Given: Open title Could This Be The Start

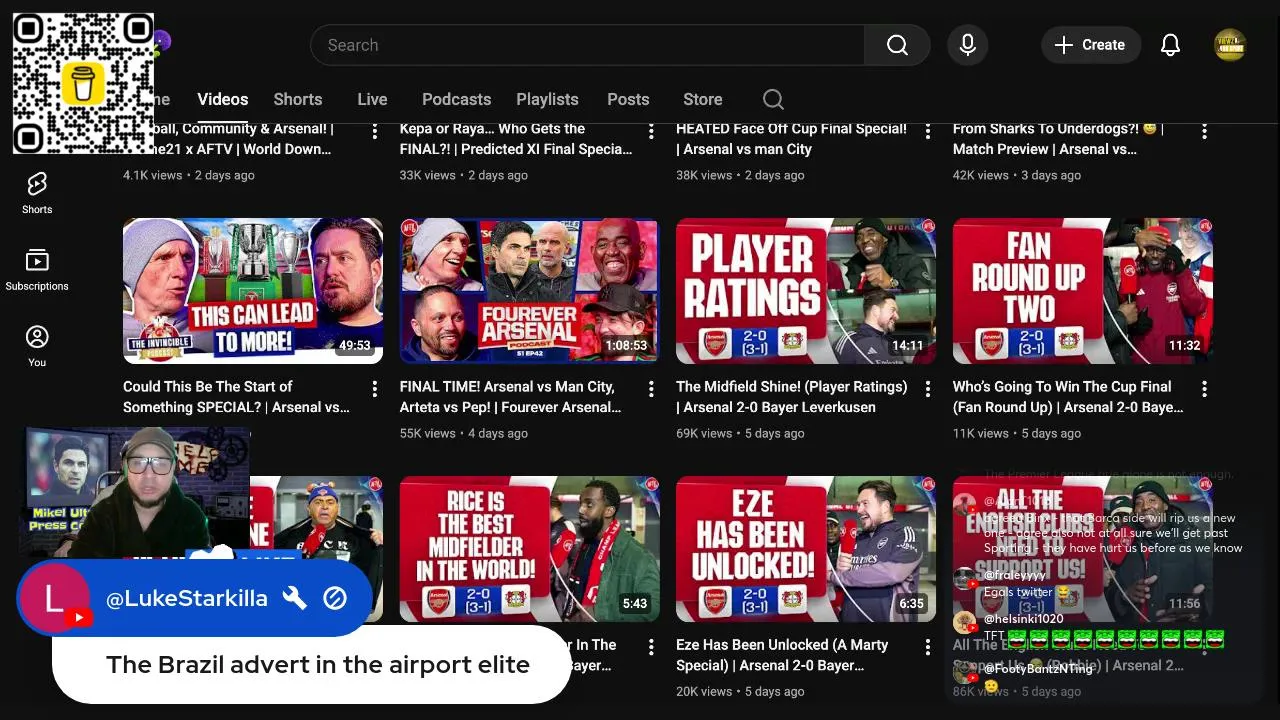Looking at the screenshot, I should coord(237,397).
